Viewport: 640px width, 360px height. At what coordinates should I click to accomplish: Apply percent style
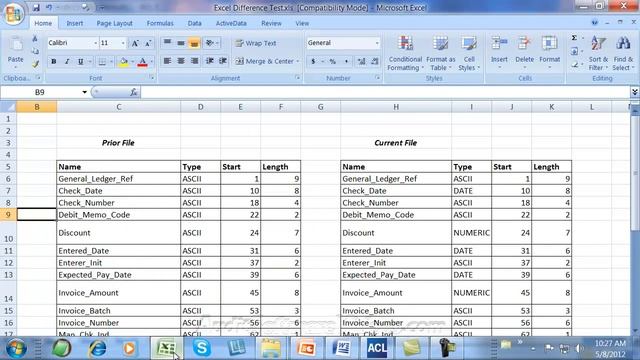333,62
